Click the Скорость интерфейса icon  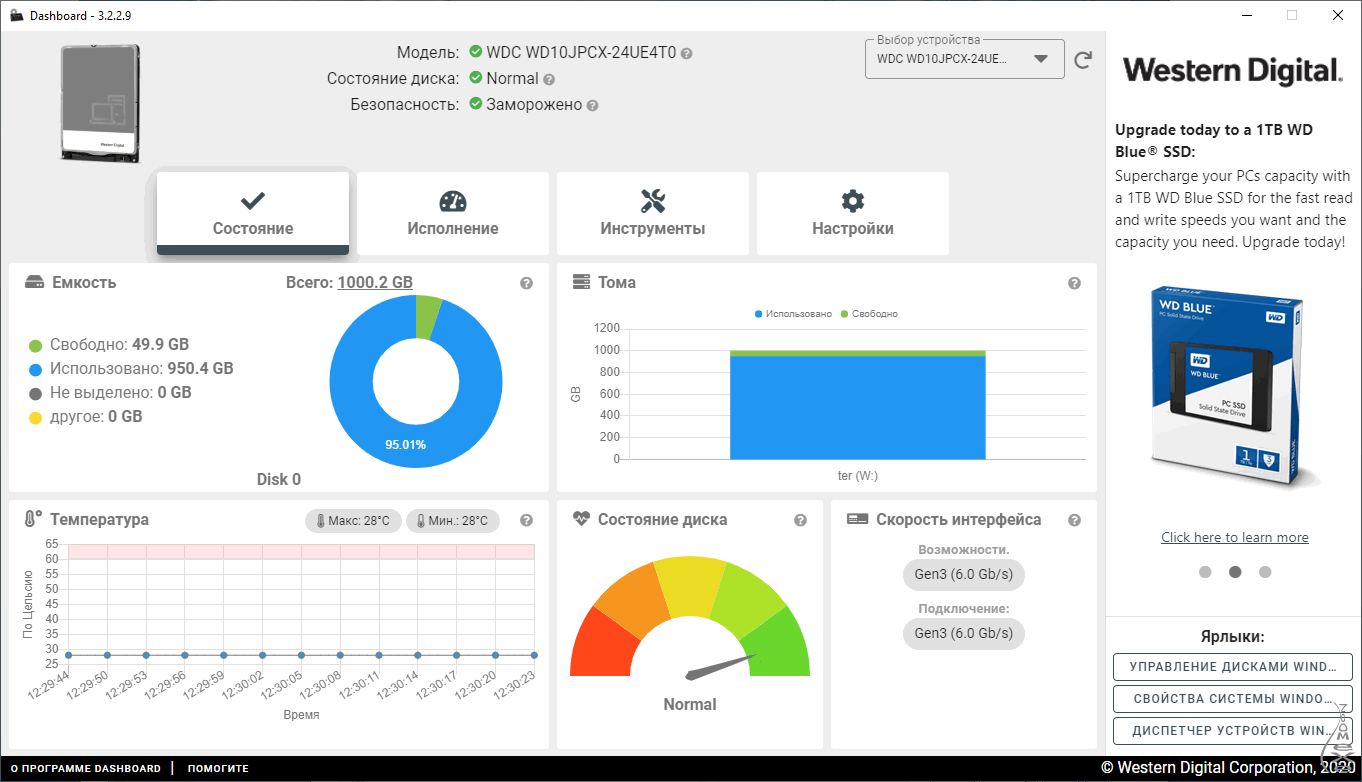(856, 520)
